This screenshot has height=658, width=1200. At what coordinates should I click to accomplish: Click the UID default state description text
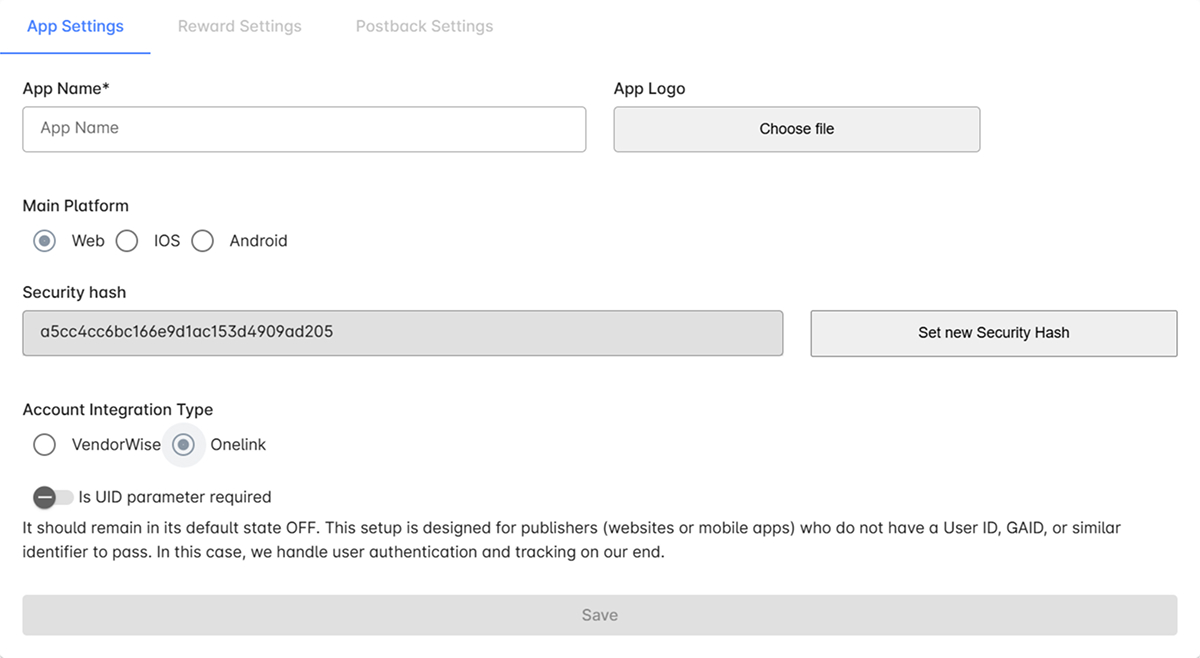[571, 539]
